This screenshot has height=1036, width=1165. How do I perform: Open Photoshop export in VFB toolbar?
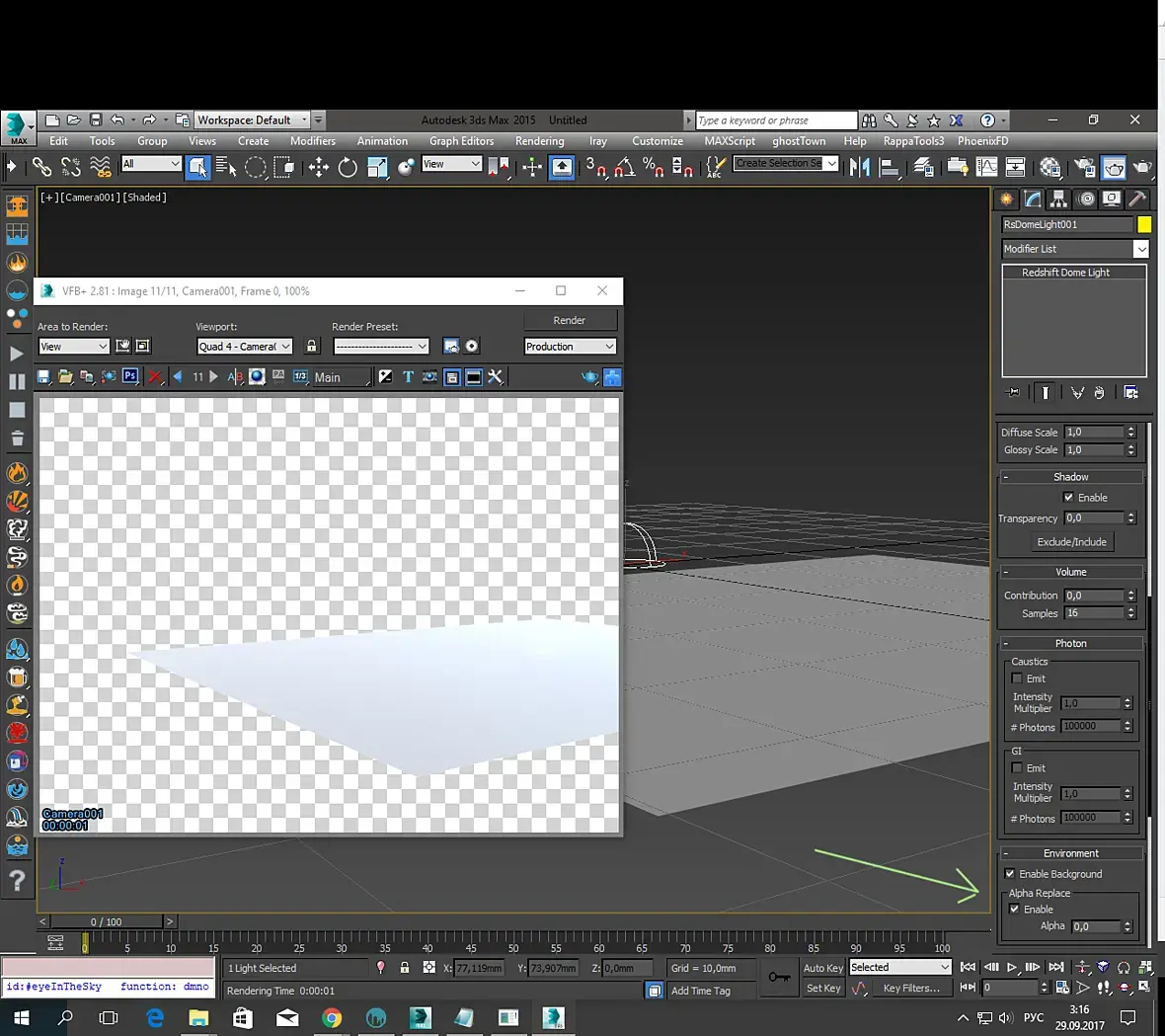coord(130,376)
